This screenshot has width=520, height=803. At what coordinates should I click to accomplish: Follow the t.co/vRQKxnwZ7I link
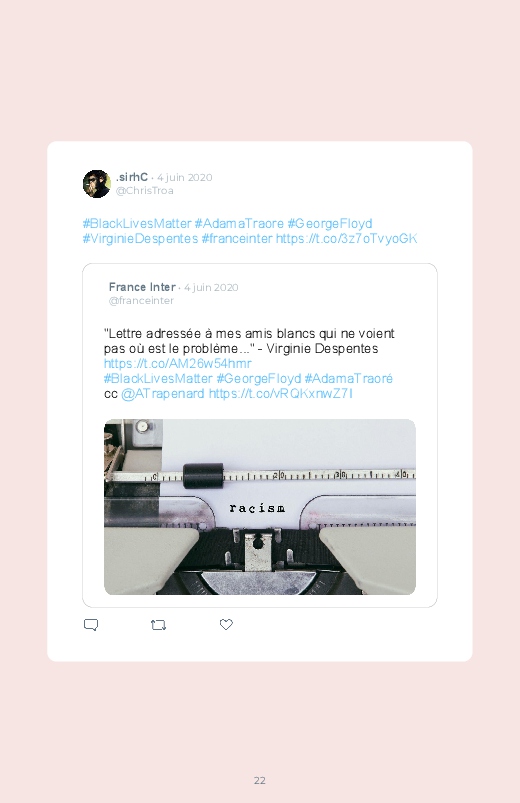point(281,394)
